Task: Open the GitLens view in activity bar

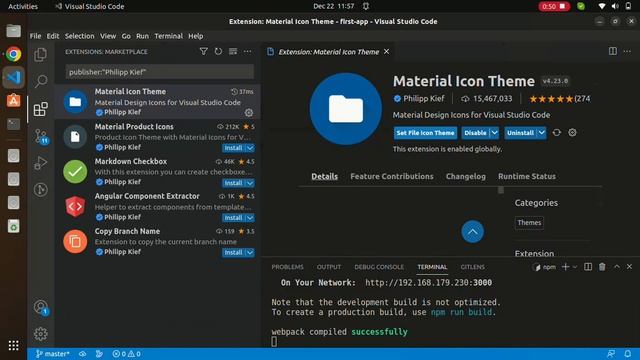Action: [40, 189]
